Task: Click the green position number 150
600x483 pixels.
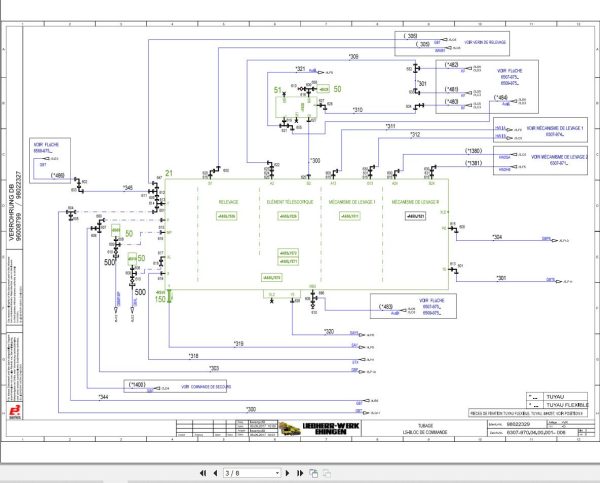Action: coord(160,299)
